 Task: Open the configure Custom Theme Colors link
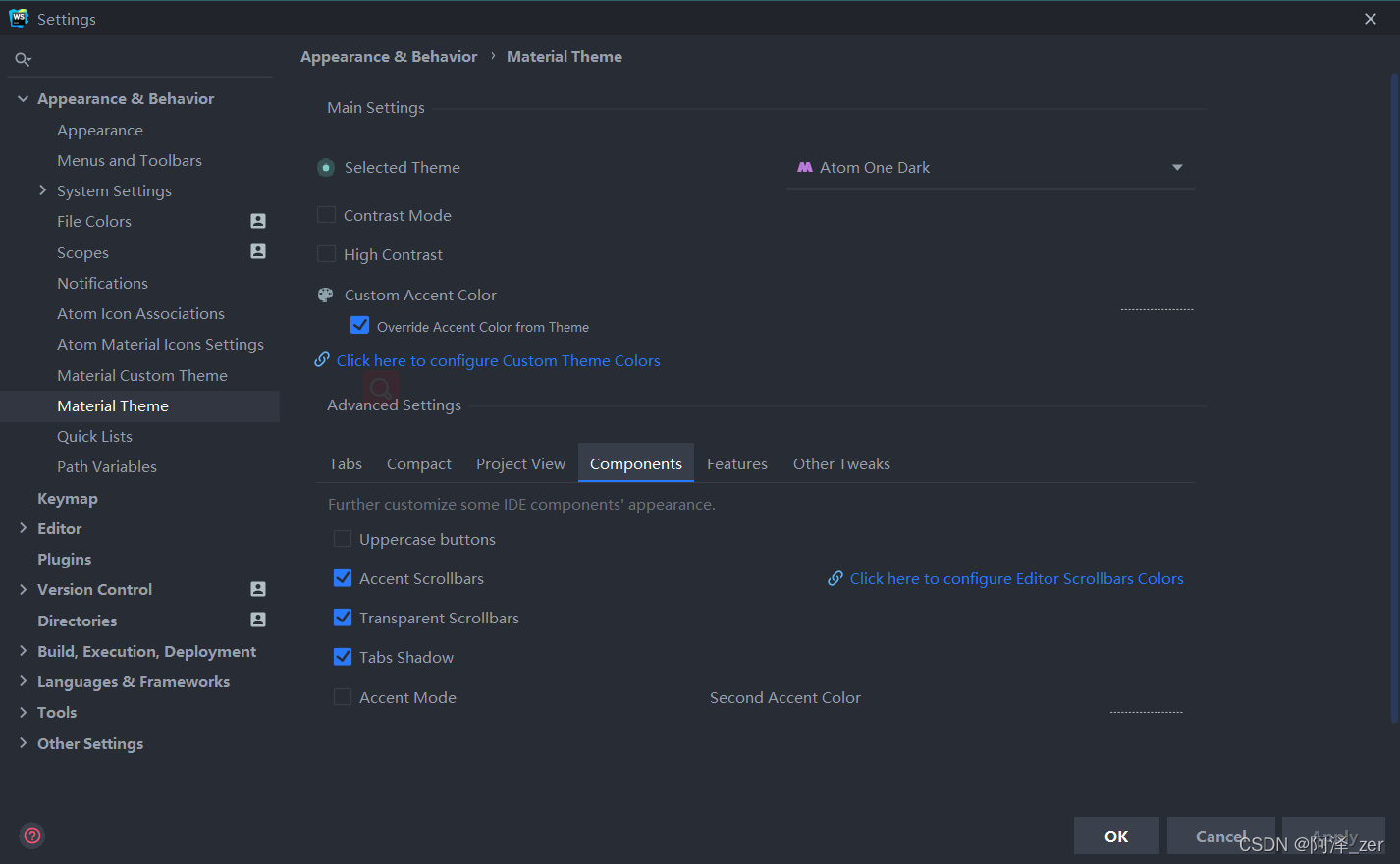pyautogui.click(x=498, y=360)
